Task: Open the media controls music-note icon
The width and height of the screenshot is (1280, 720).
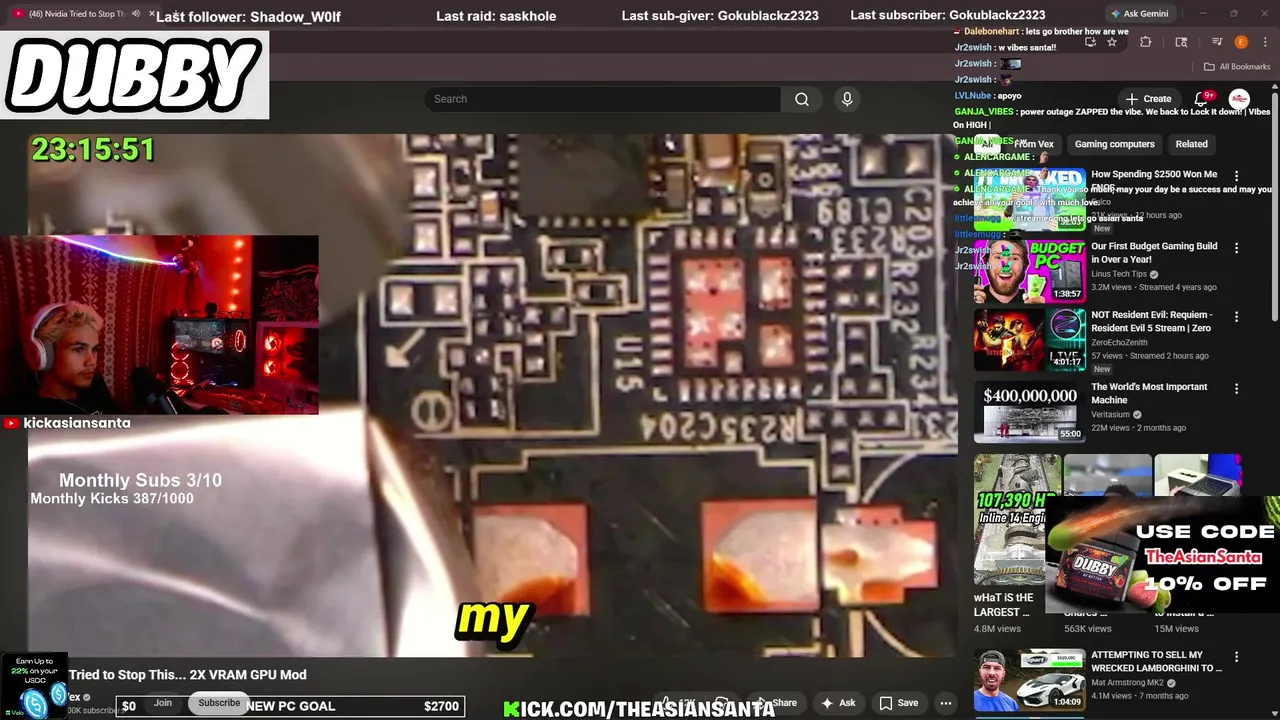Action: 1217,42
